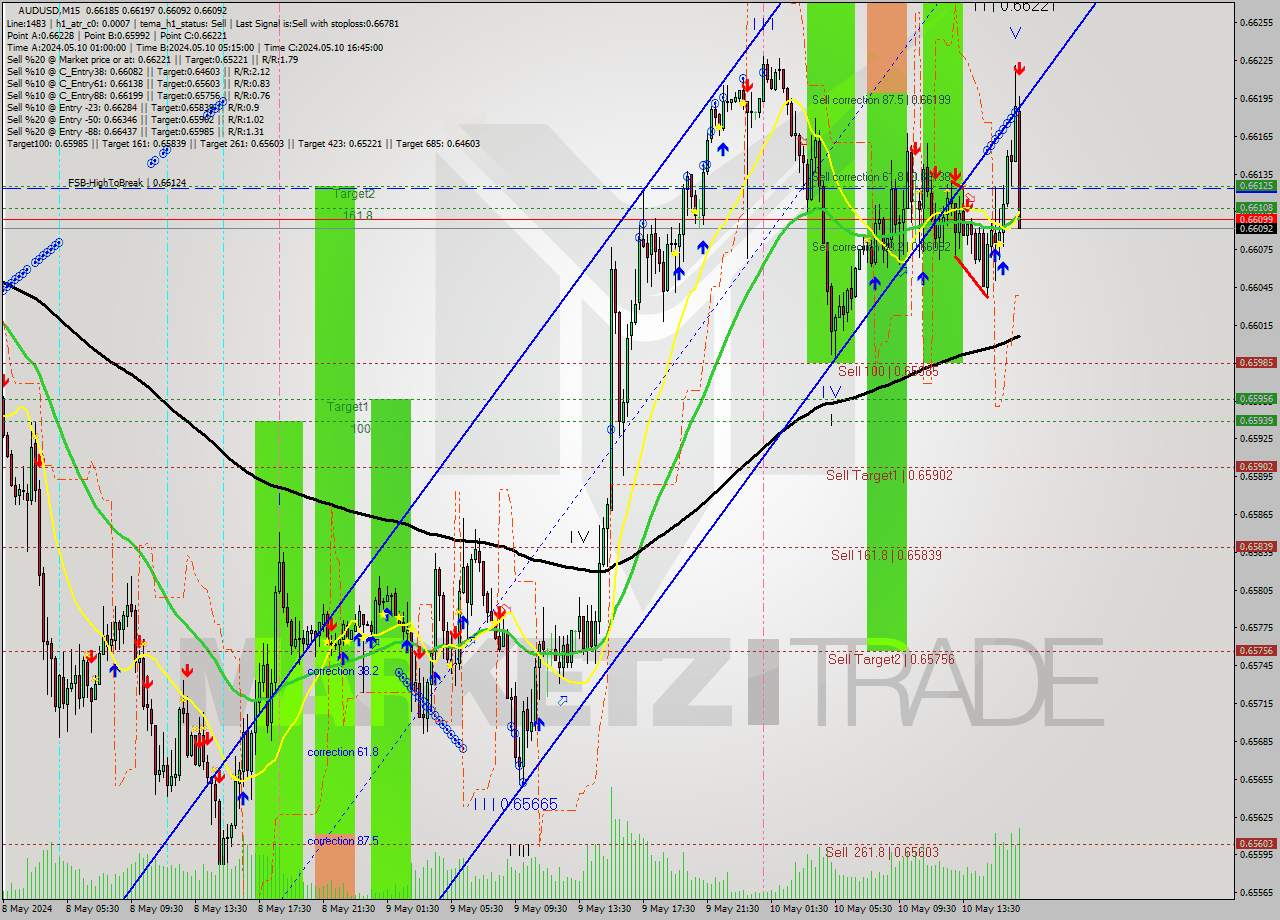Image resolution: width=1280 pixels, height=920 pixels.
Task: Click the red 0.66099 price tag
Action: [x=1256, y=218]
